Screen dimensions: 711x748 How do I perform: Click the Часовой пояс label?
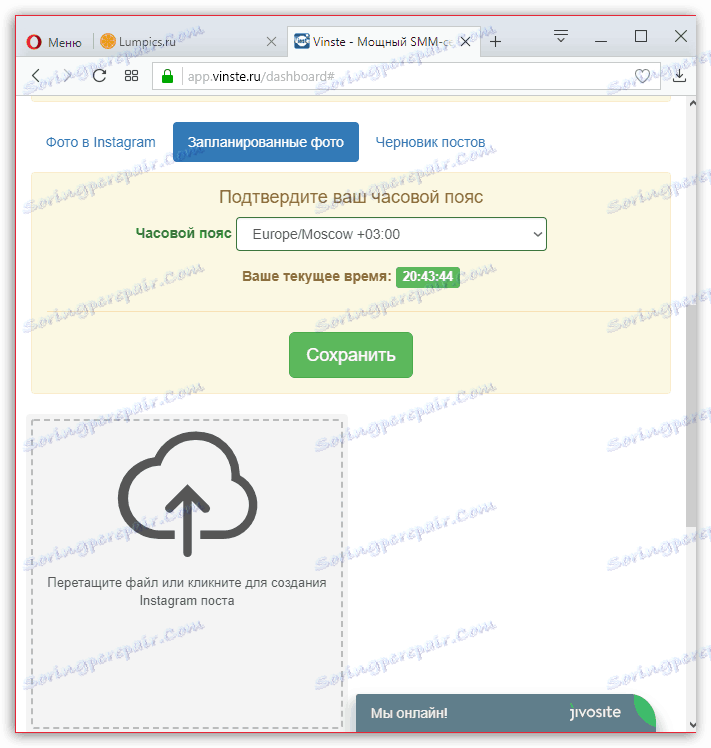click(x=184, y=233)
